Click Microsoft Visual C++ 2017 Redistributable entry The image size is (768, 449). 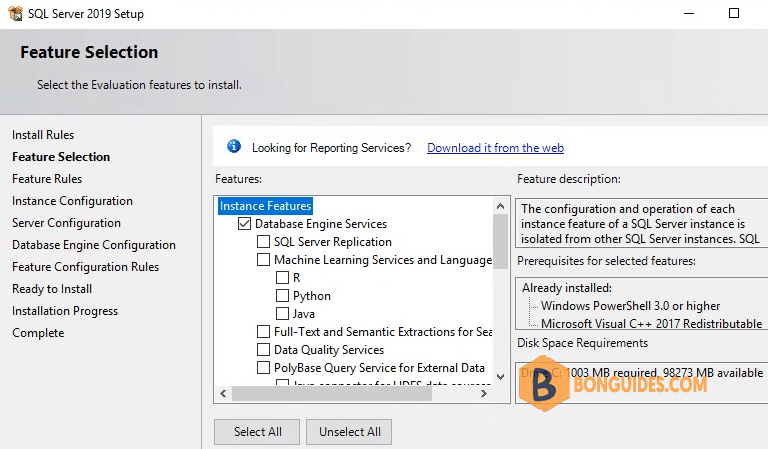click(651, 324)
